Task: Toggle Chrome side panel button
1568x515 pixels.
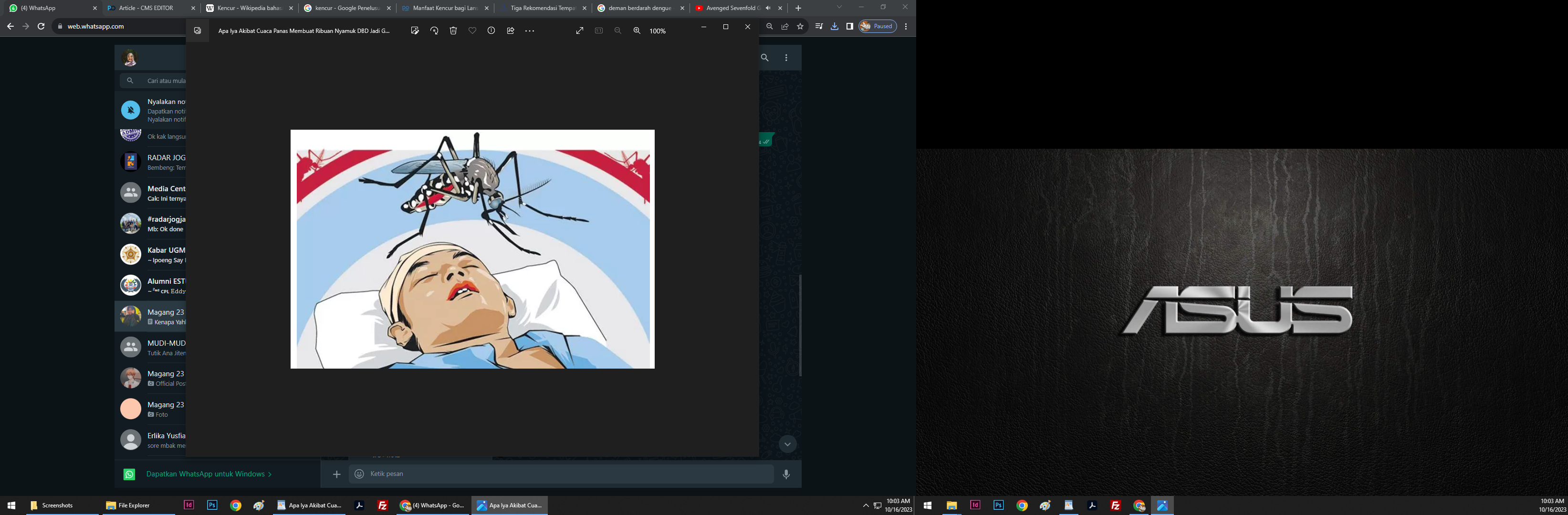Action: [x=850, y=26]
